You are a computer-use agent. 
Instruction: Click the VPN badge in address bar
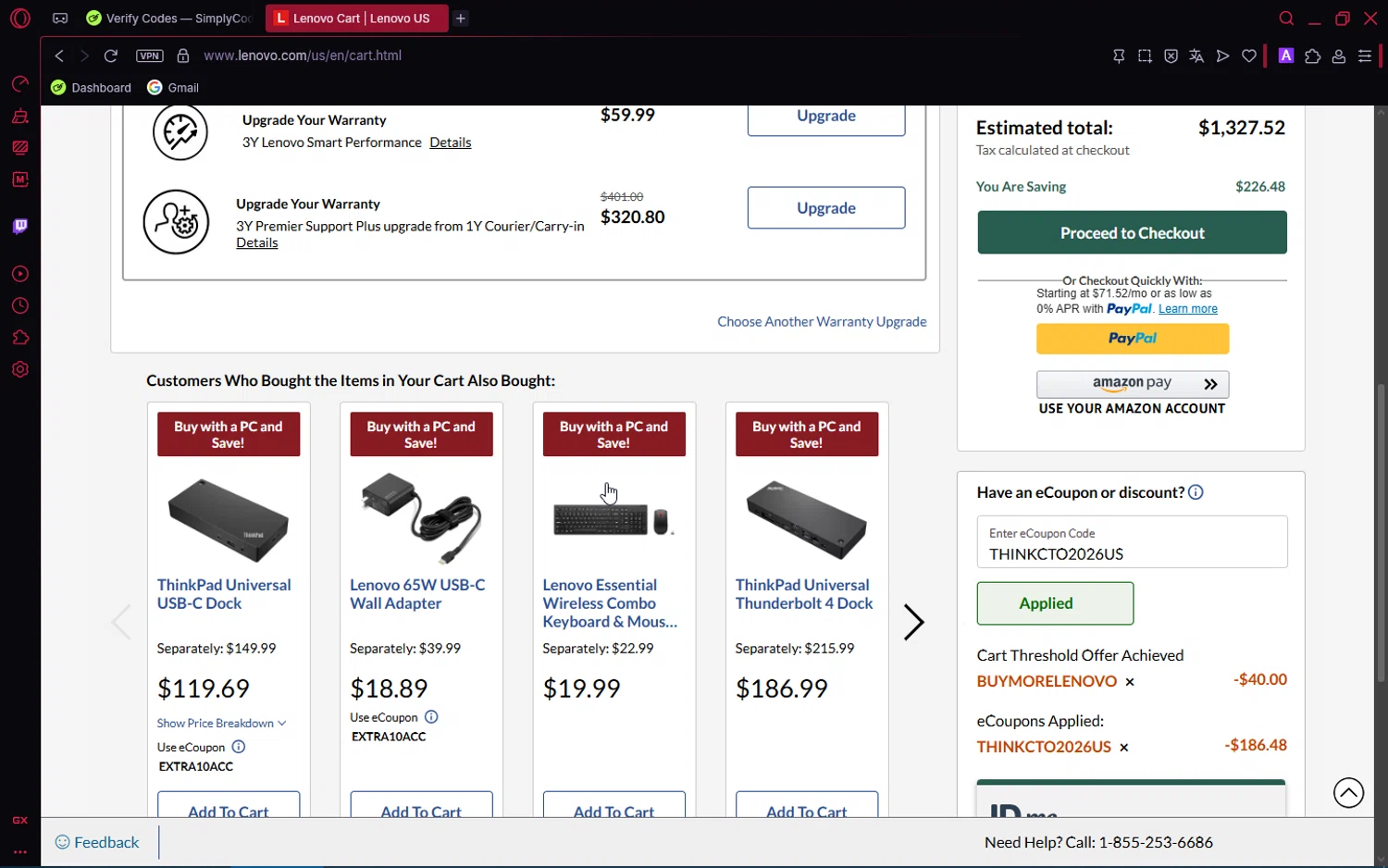pos(149,56)
